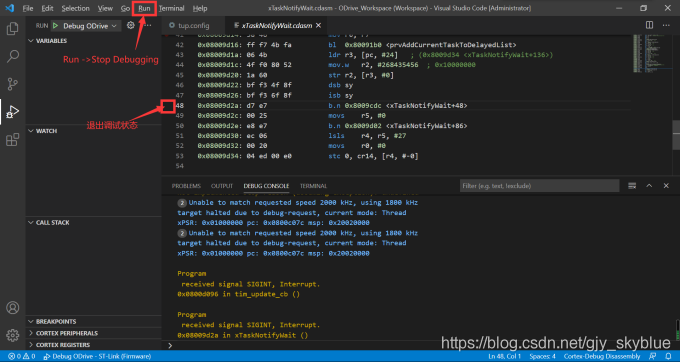681x362 pixels.
Task: Click the feedback icon in status bar
Action: point(652,356)
